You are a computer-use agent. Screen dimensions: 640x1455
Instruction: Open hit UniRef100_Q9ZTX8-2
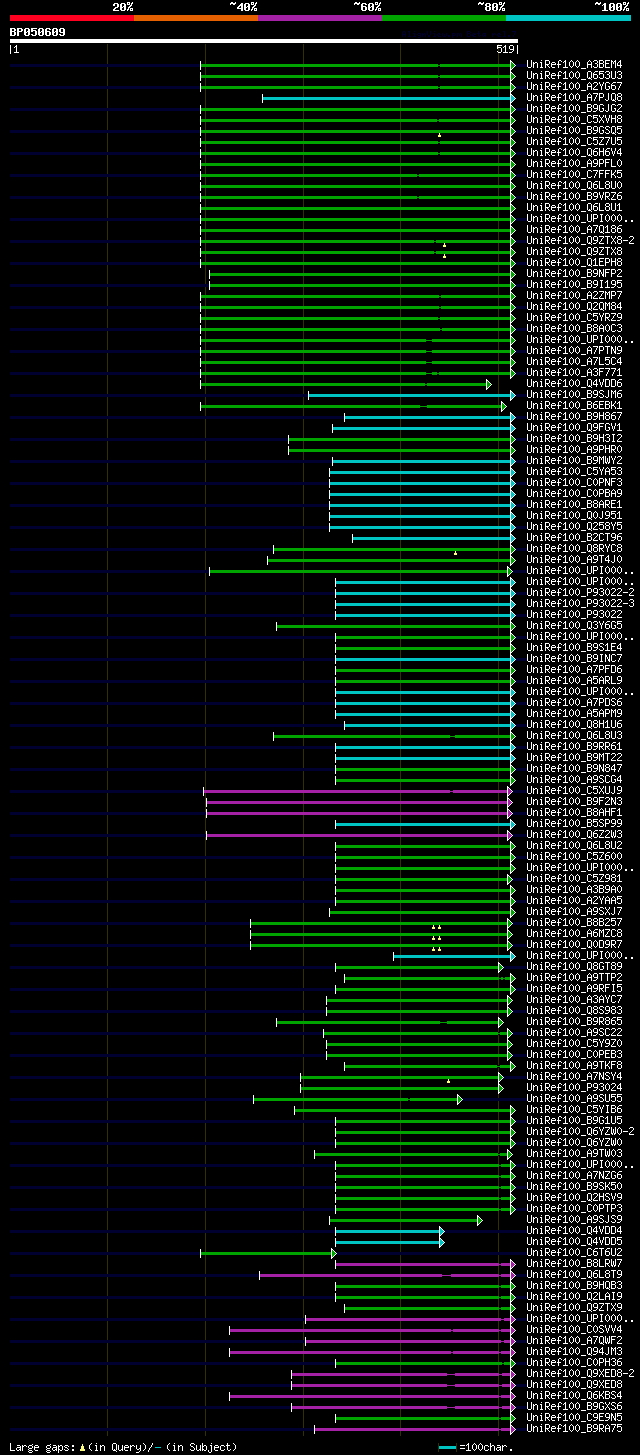point(580,241)
